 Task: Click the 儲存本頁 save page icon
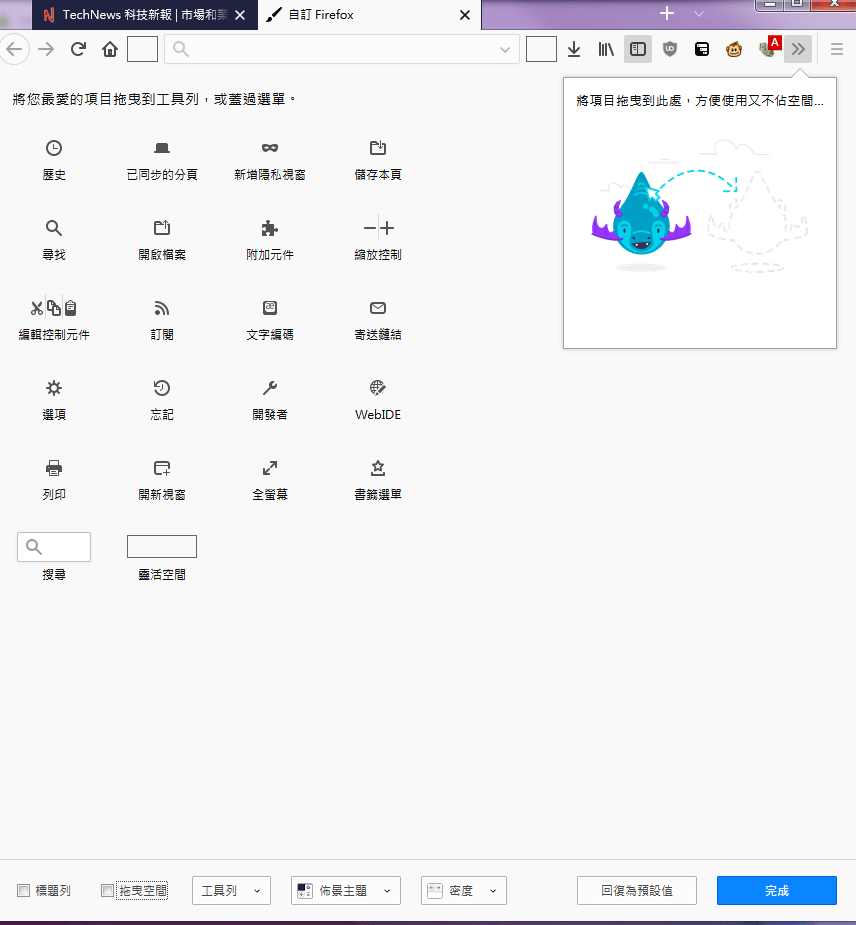378,147
